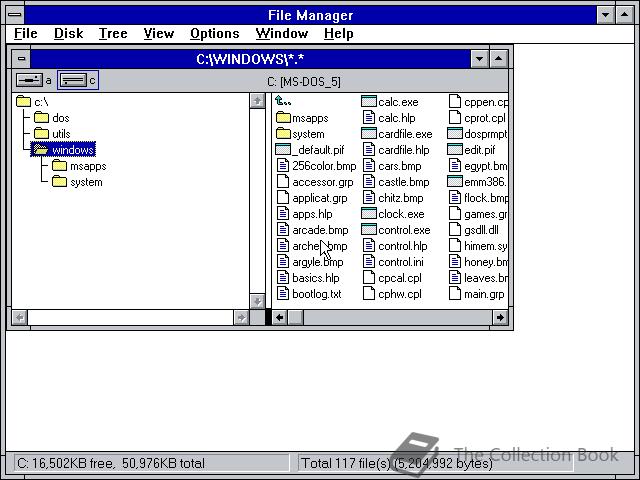Click tree pane scroll up arrow
The image size is (640, 480).
coord(257,100)
